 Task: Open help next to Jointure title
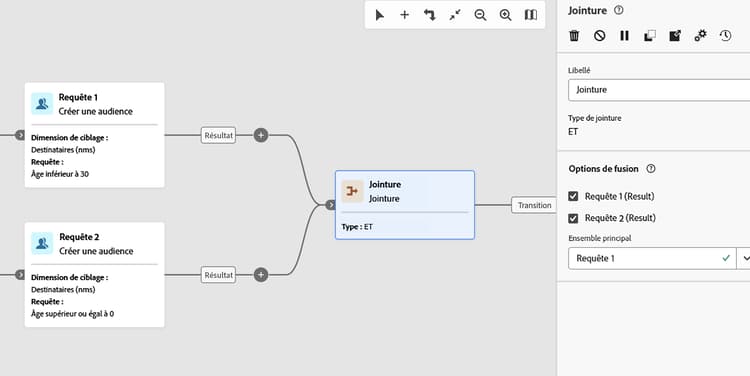point(618,10)
